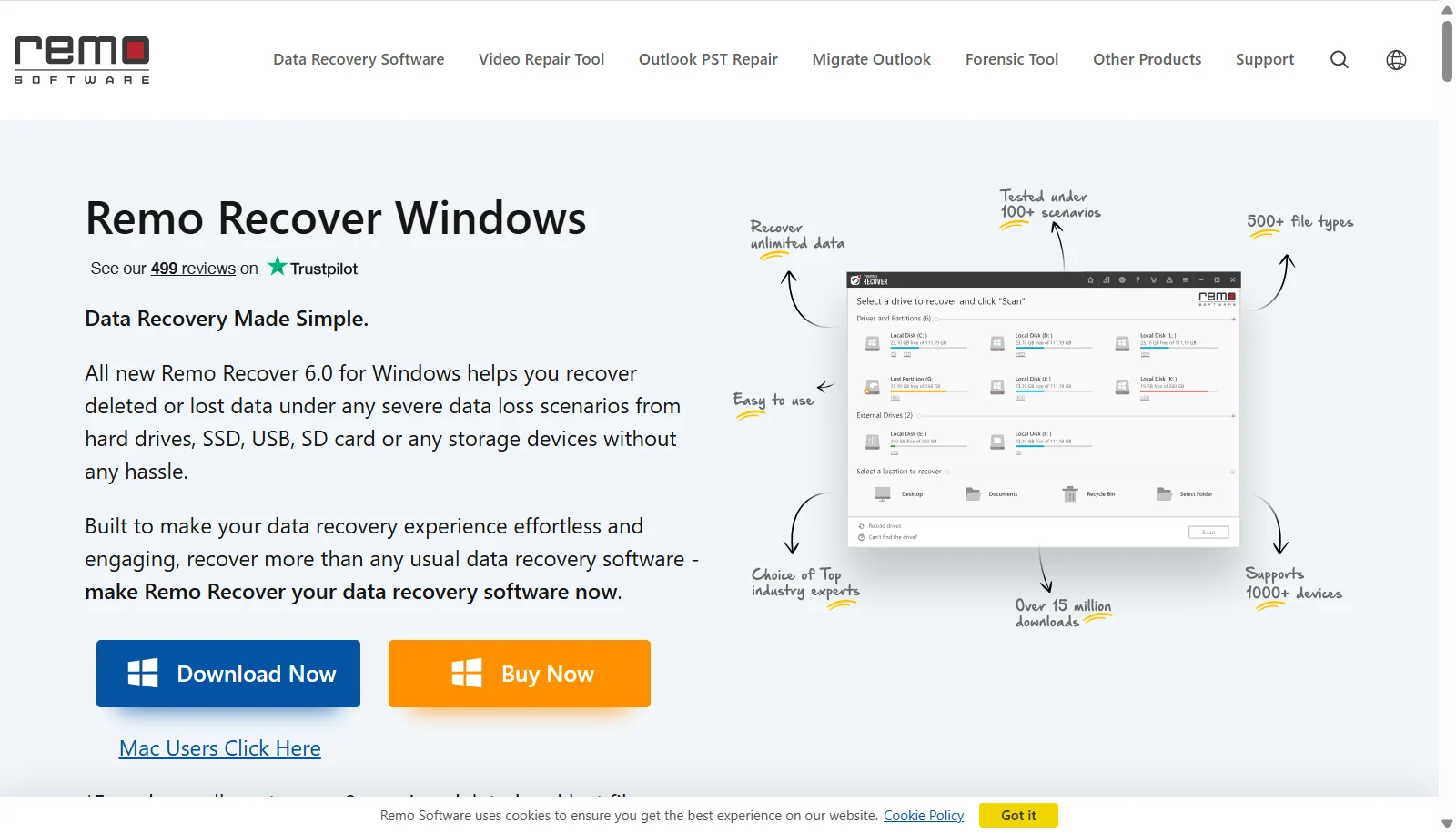Click the Remo Recover app screenshot
The image size is (1456, 833).
click(x=1044, y=410)
